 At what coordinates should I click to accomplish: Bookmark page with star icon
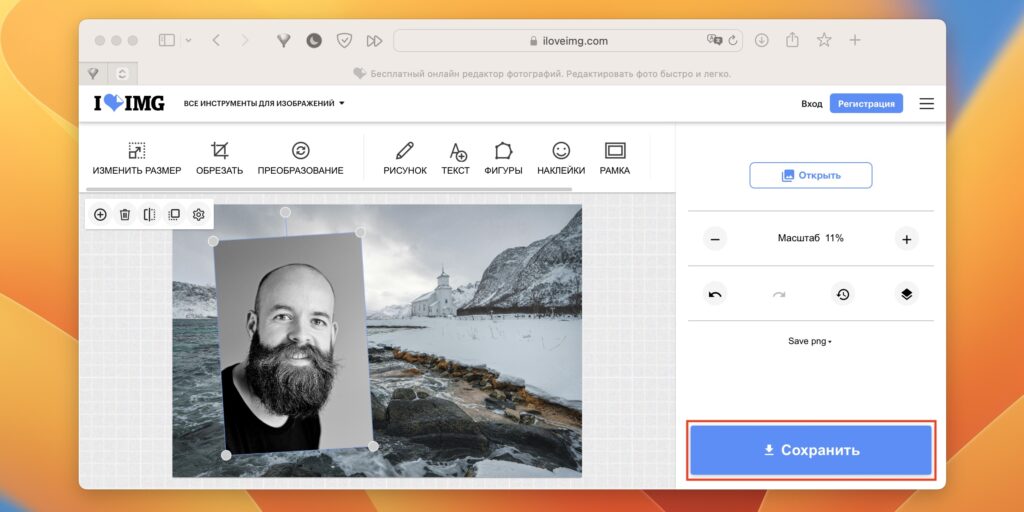pyautogui.click(x=824, y=40)
